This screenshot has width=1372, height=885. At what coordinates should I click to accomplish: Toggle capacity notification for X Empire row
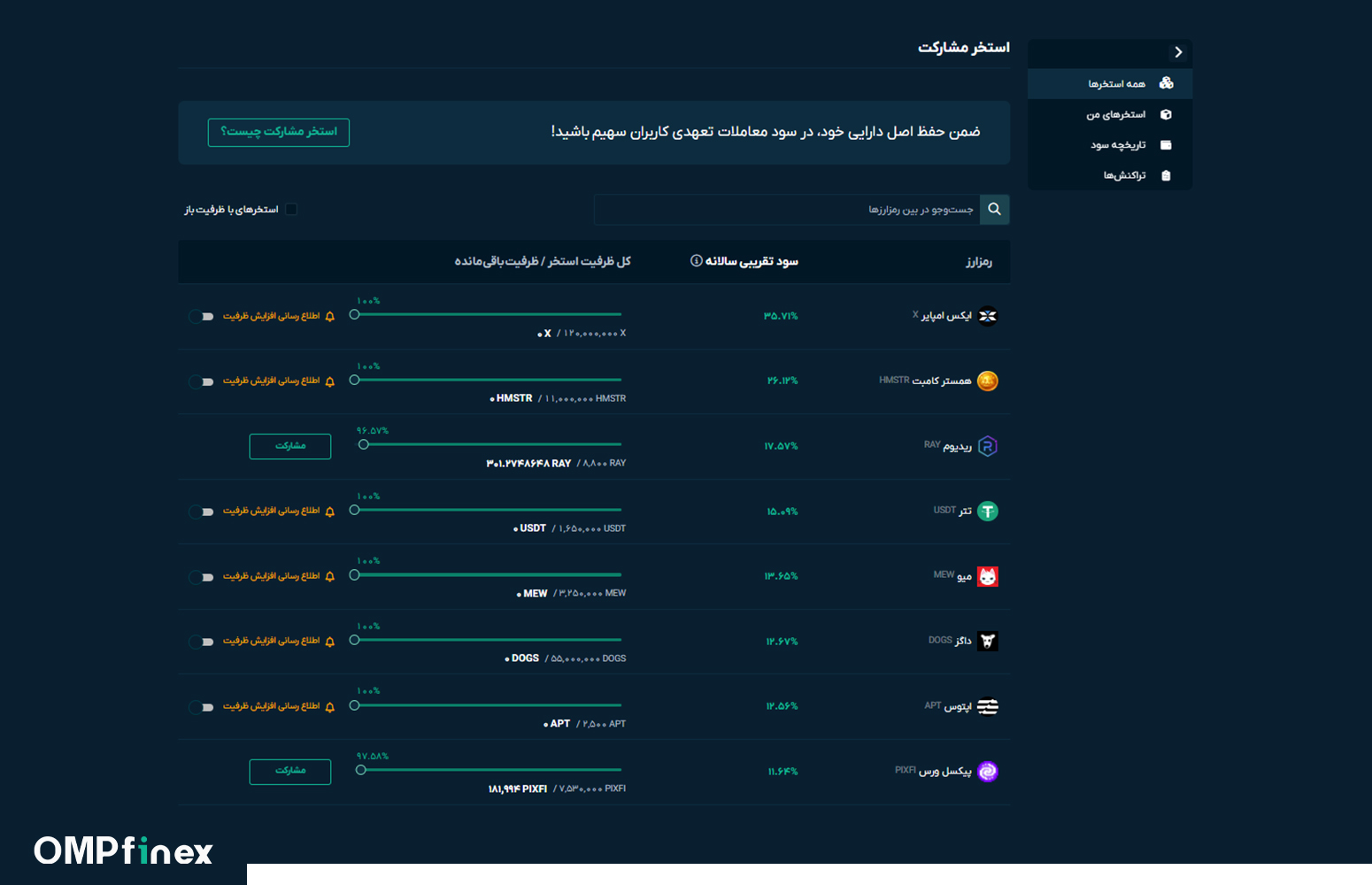click(202, 316)
